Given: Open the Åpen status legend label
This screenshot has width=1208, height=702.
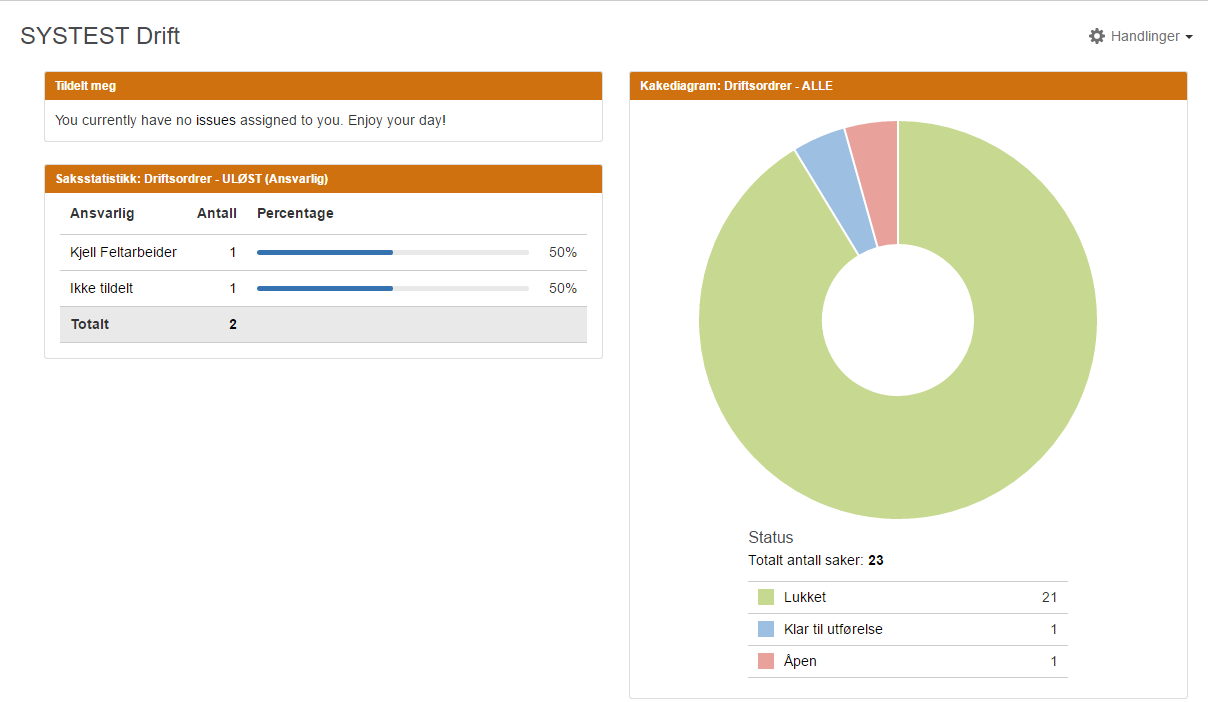Looking at the screenshot, I should tap(800, 661).
